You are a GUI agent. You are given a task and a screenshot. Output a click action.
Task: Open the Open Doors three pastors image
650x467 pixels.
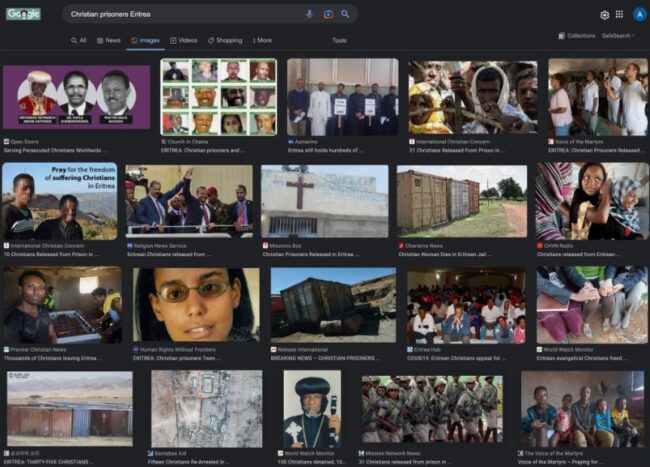(x=76, y=96)
